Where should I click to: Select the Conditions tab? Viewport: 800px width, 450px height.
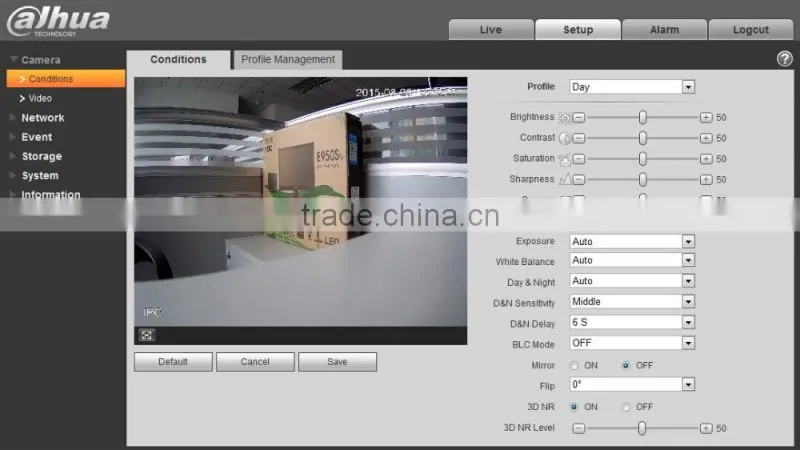[x=178, y=60]
